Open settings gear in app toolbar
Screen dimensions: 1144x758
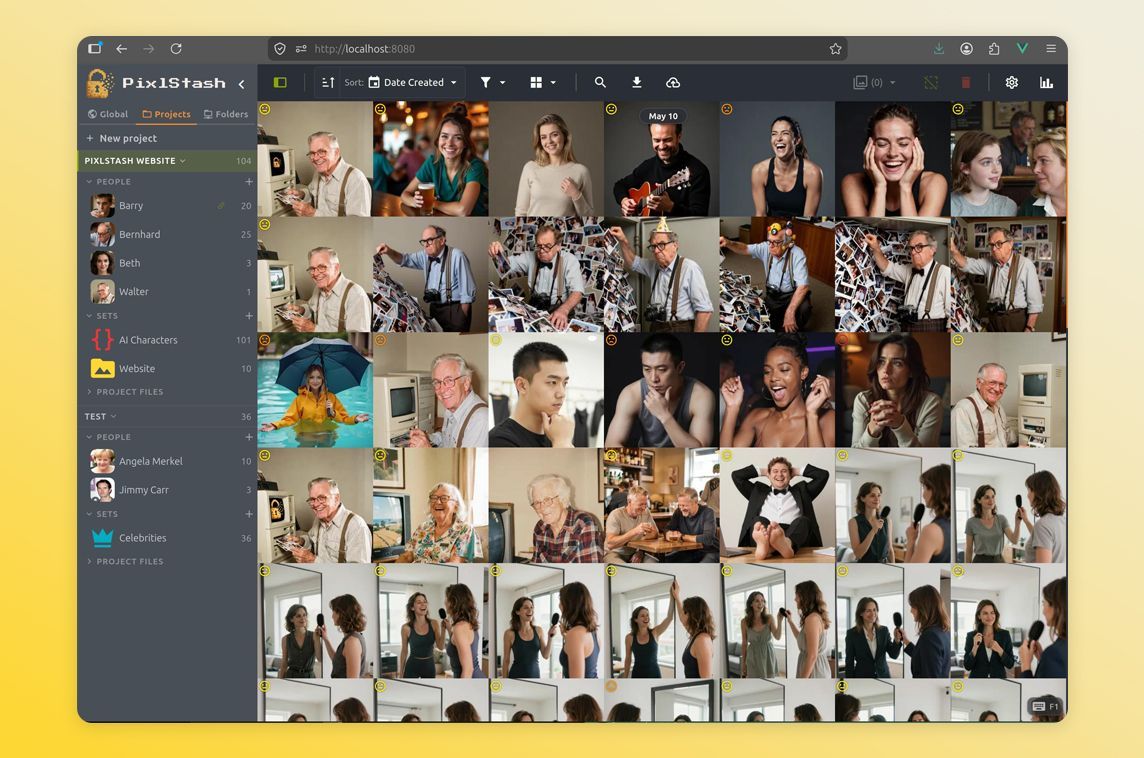1011,82
